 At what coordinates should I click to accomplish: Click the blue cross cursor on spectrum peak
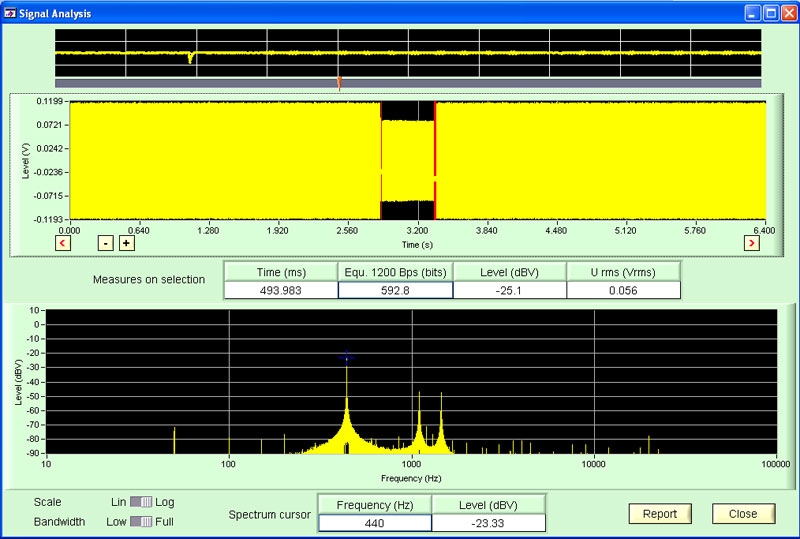(346, 358)
